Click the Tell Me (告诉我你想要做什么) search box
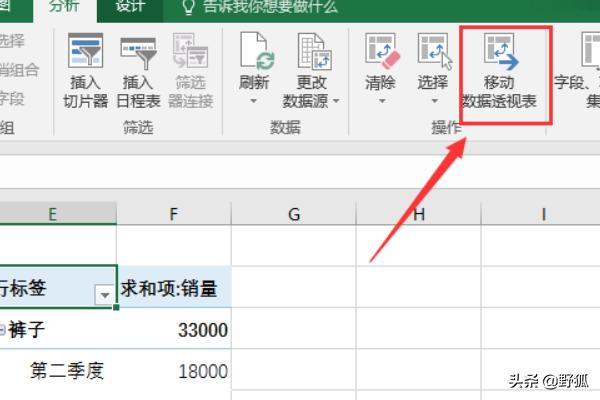The width and height of the screenshot is (600, 400). (x=270, y=7)
